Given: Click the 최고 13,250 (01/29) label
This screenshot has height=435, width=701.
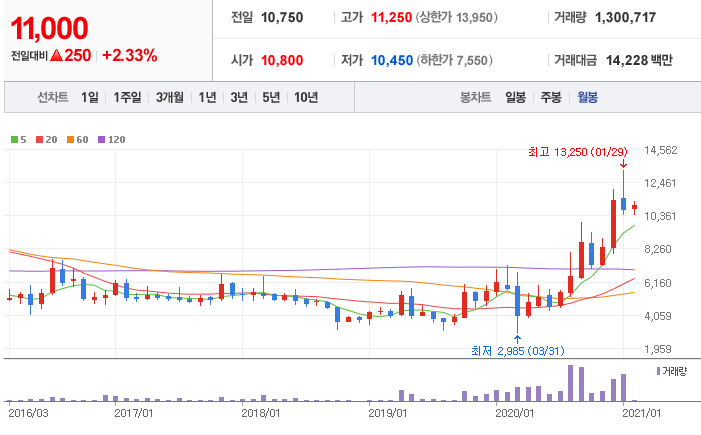Looking at the screenshot, I should (x=578, y=152).
